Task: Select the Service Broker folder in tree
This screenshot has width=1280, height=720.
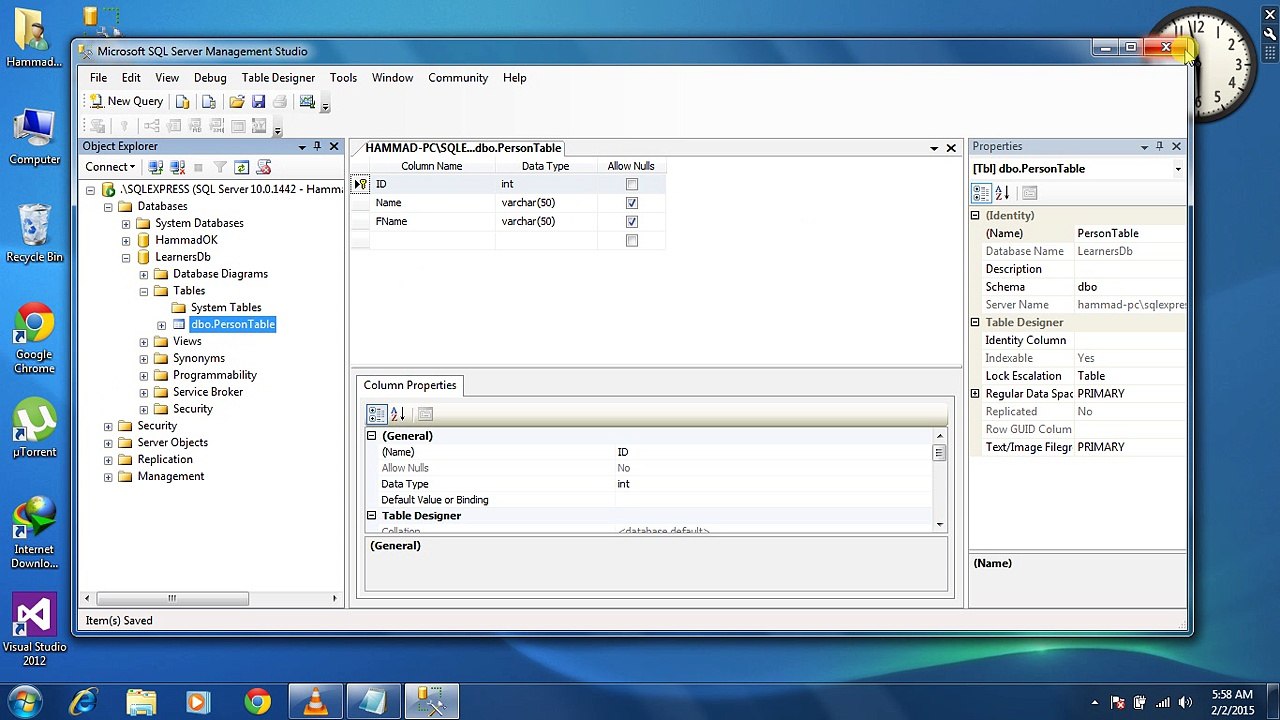Action: point(208,392)
